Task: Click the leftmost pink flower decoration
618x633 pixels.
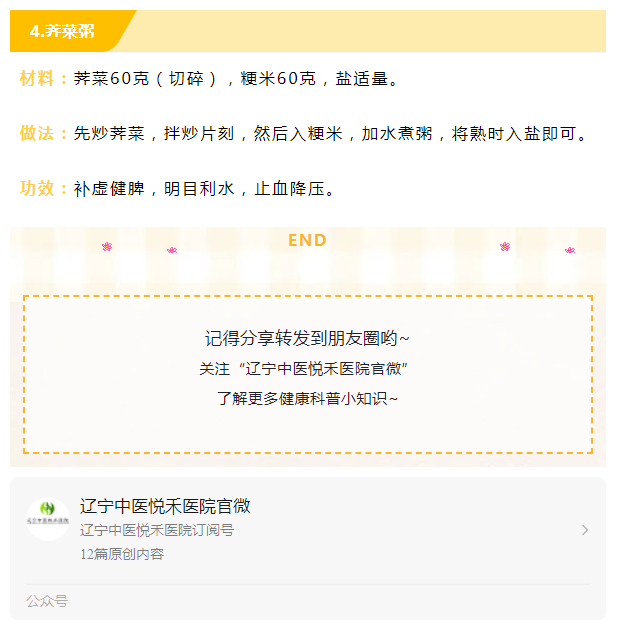Action: 107,246
